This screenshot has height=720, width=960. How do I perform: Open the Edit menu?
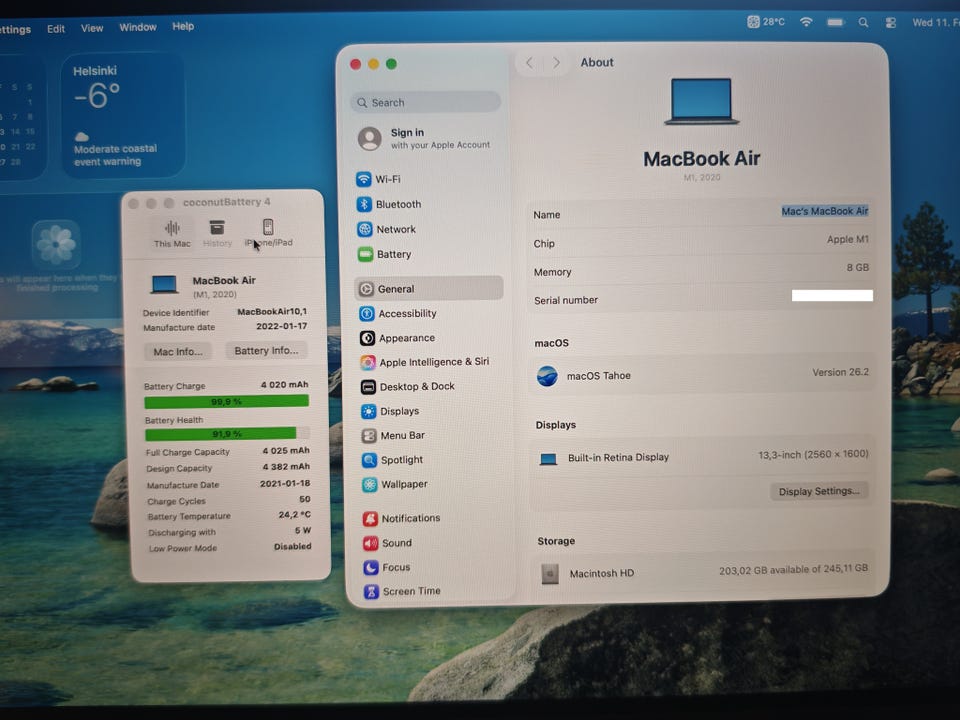pos(56,29)
